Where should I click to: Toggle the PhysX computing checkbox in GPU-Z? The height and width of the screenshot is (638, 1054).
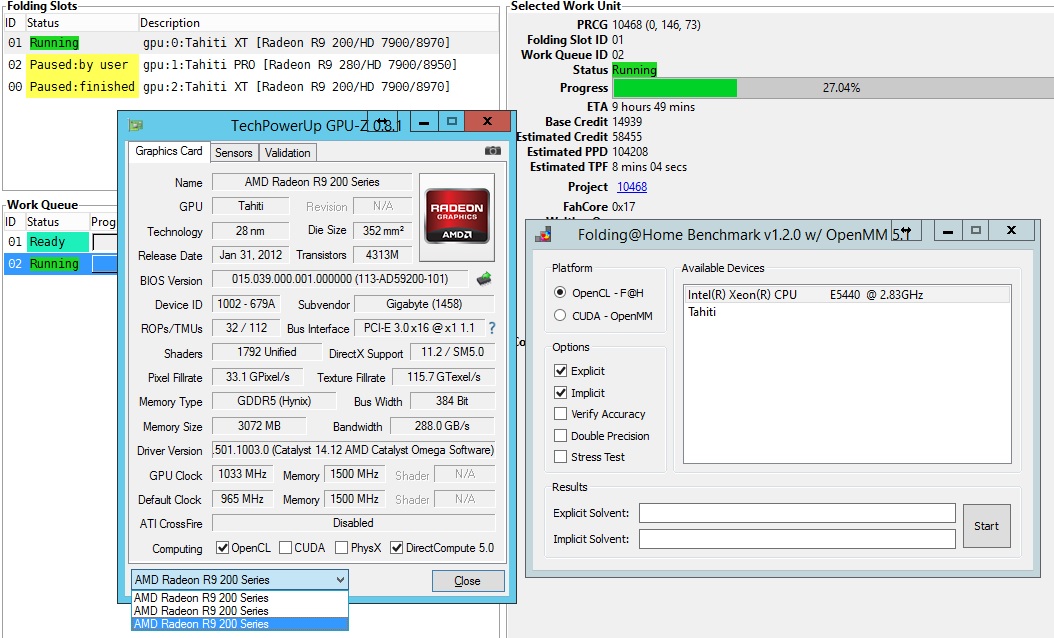[341, 548]
